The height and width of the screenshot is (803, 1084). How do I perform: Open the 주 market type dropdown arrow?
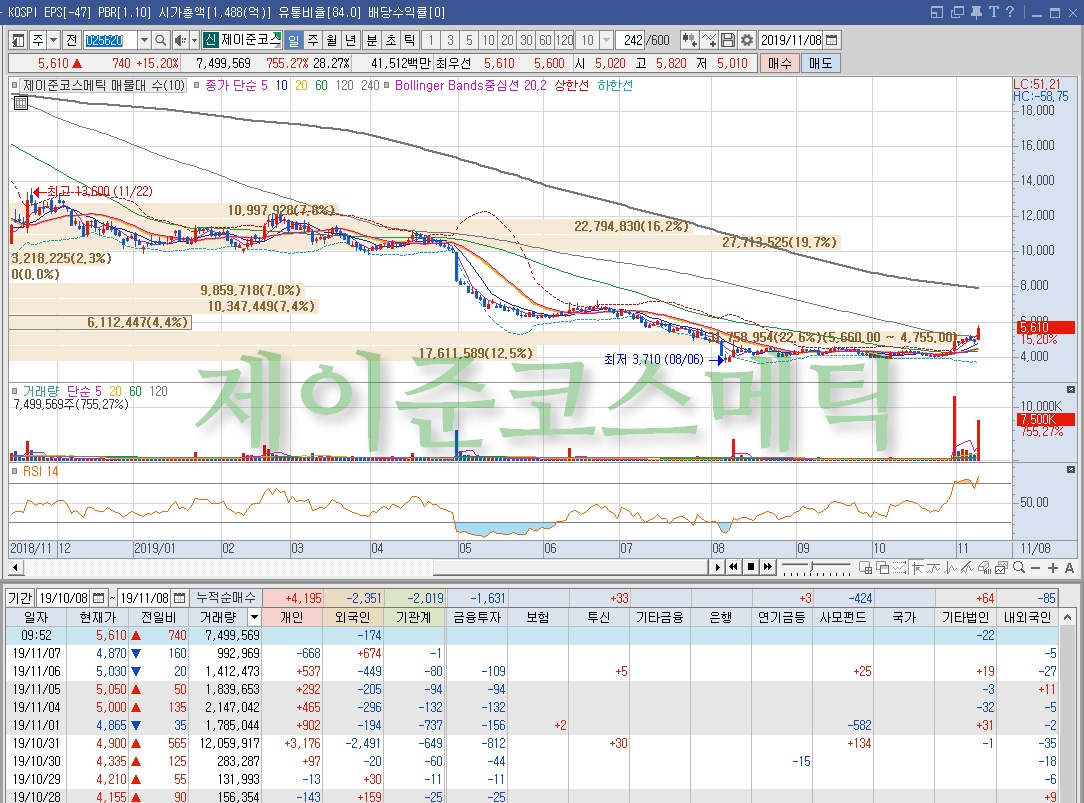(53, 40)
